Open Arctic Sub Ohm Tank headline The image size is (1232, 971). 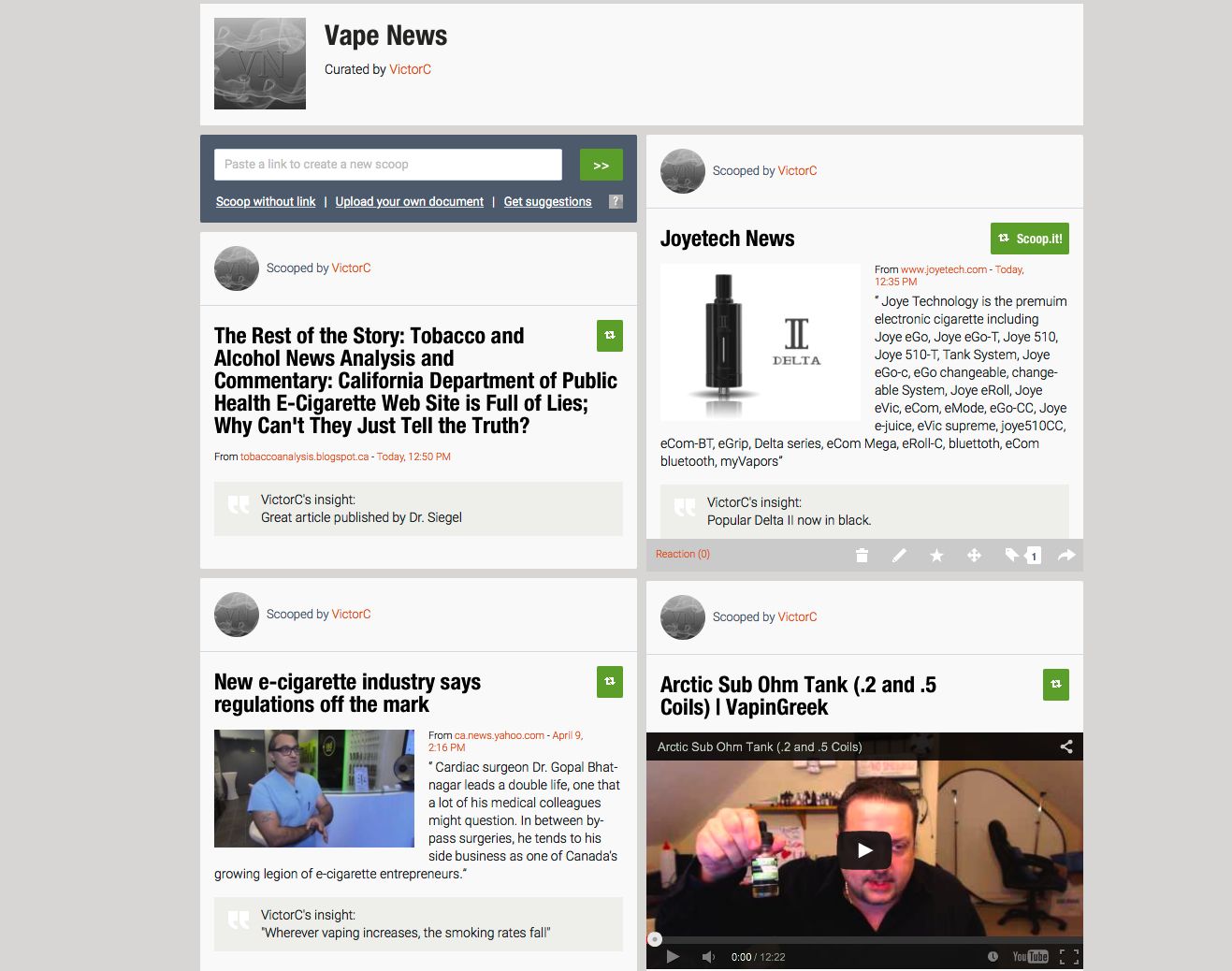(x=798, y=696)
